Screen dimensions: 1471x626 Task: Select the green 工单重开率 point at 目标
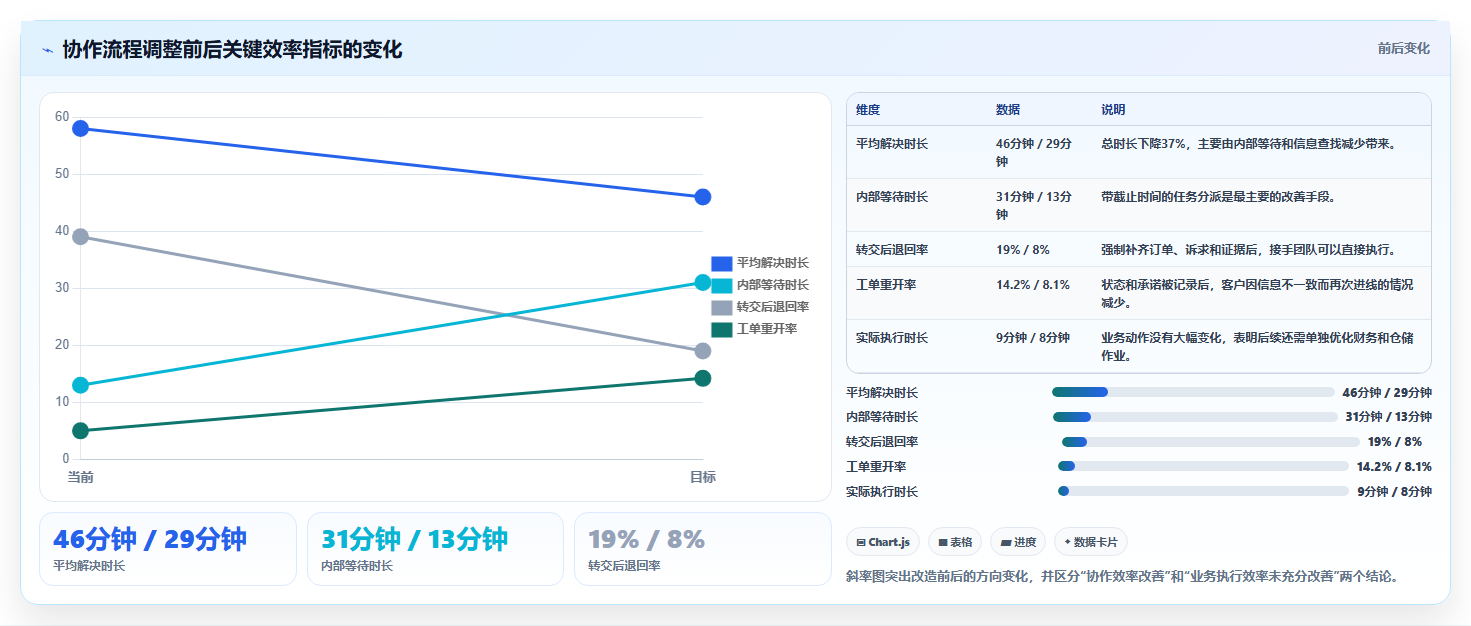point(703,378)
